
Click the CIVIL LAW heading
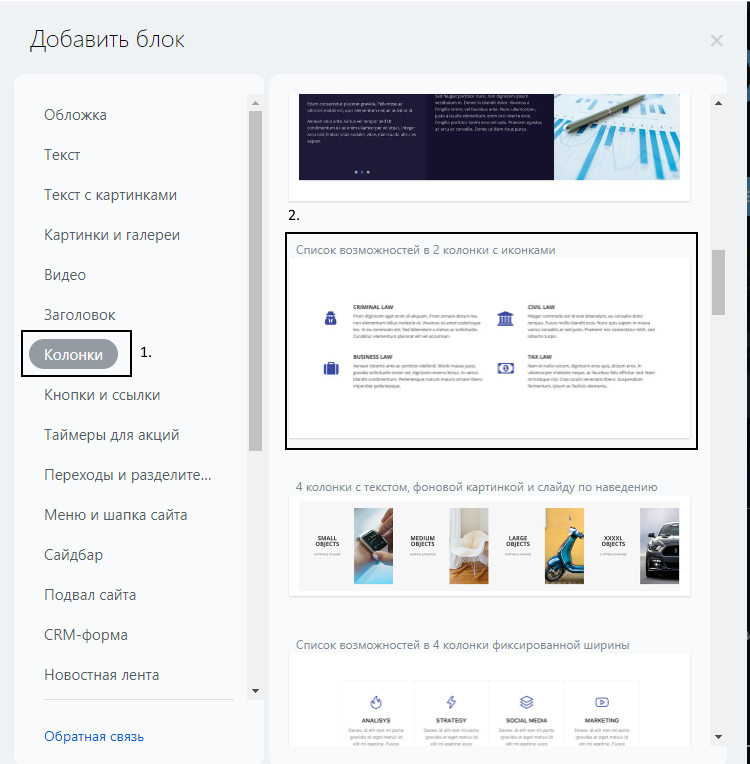coord(541,307)
